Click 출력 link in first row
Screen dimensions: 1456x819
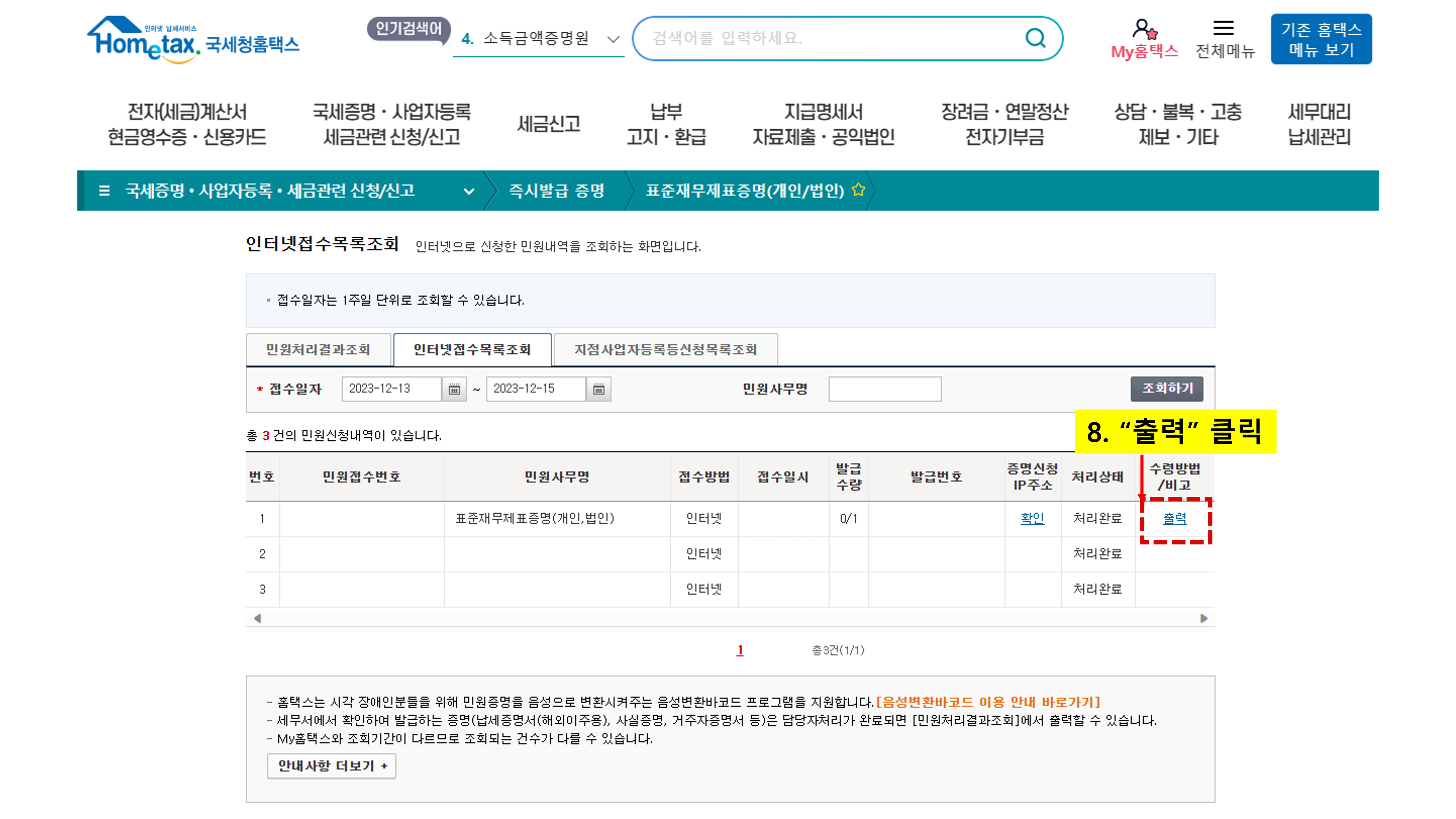(x=1174, y=518)
